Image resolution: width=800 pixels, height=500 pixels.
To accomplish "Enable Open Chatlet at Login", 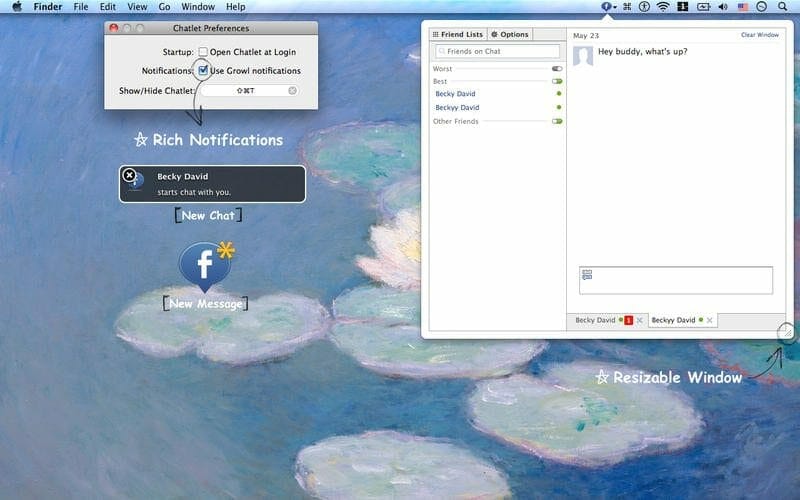I will [x=203, y=52].
